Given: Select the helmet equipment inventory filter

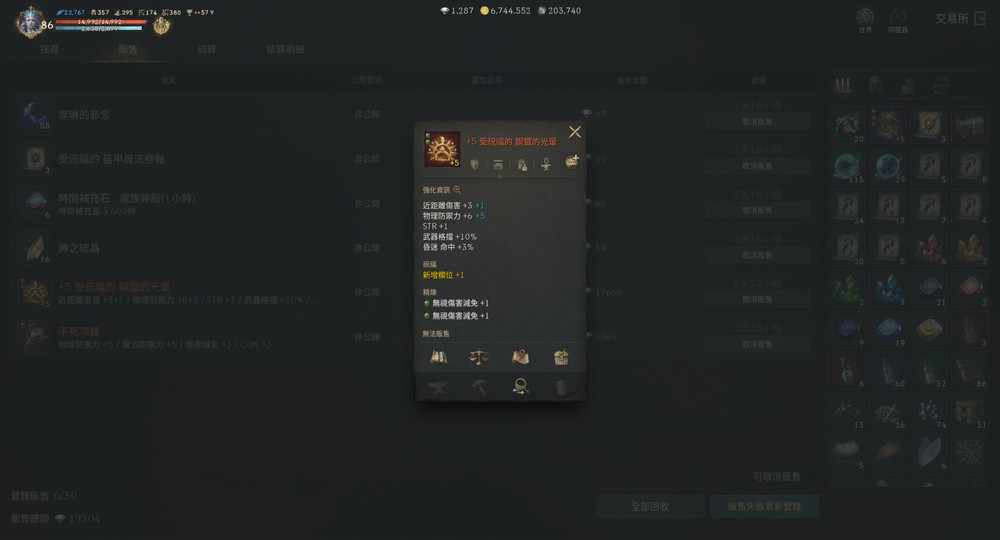Looking at the screenshot, I should [875, 85].
